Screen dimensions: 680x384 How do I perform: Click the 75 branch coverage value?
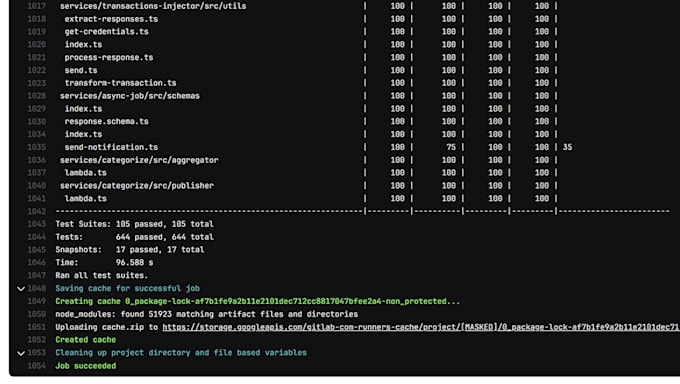tap(451, 148)
